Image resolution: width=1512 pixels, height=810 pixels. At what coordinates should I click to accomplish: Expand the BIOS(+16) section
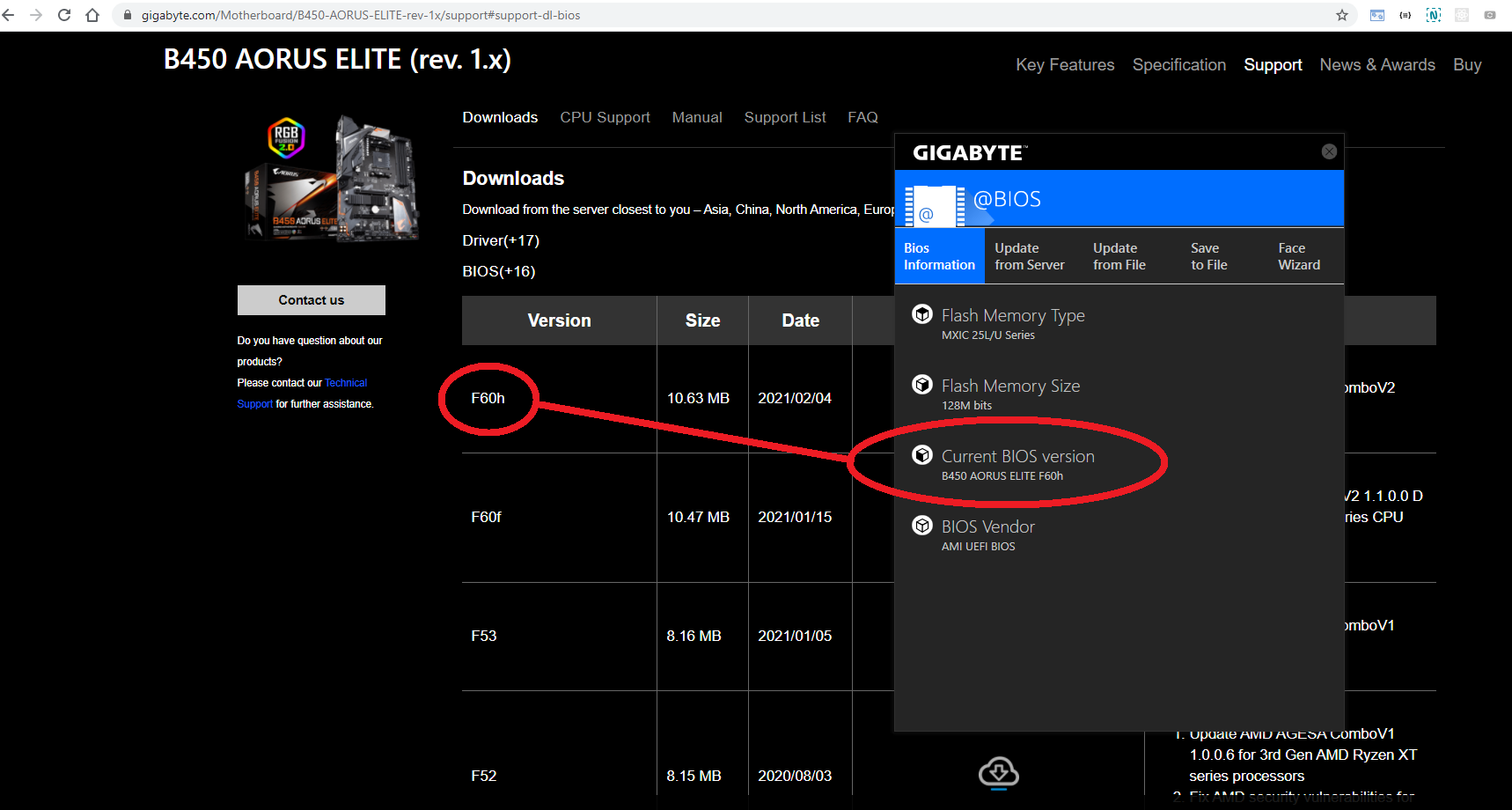pos(499,271)
